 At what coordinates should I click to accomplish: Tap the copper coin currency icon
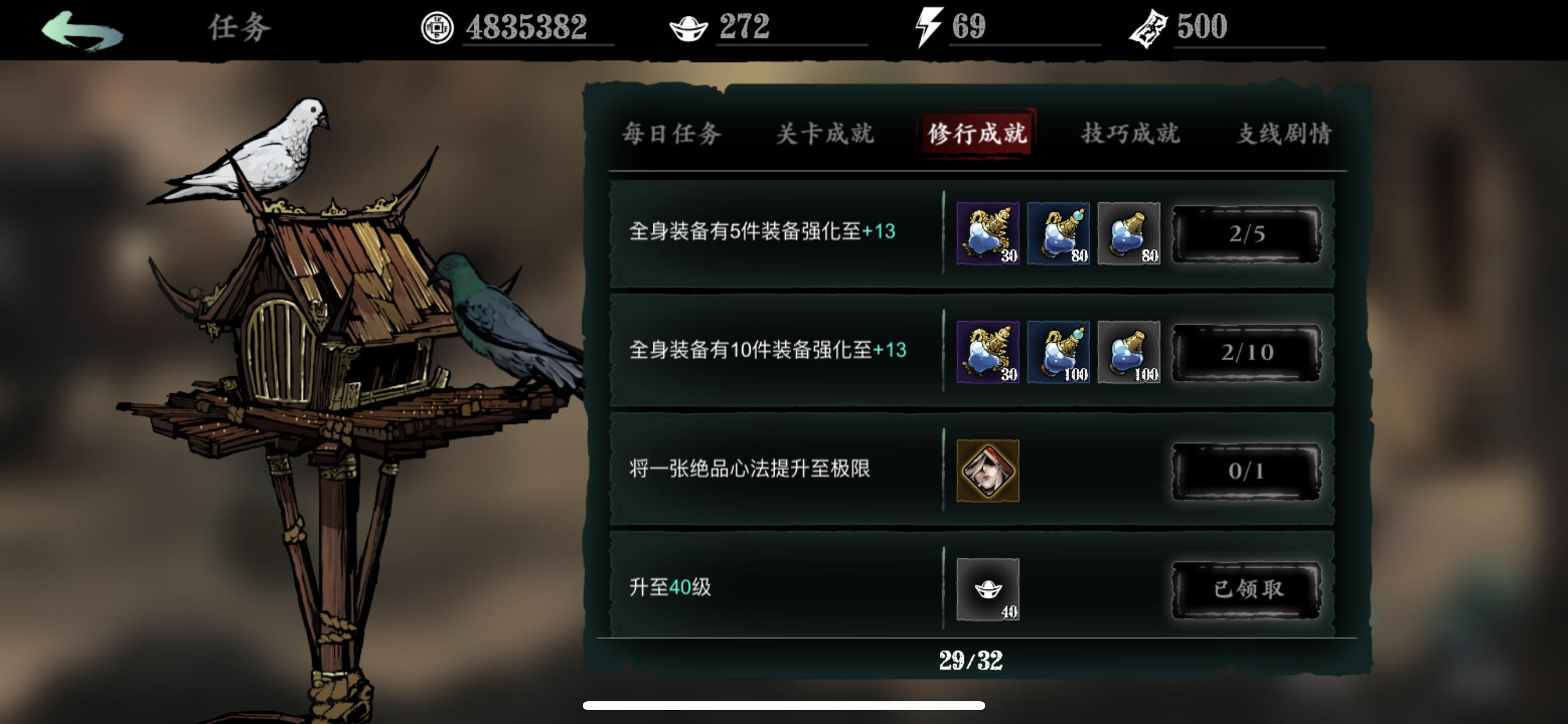click(x=437, y=28)
